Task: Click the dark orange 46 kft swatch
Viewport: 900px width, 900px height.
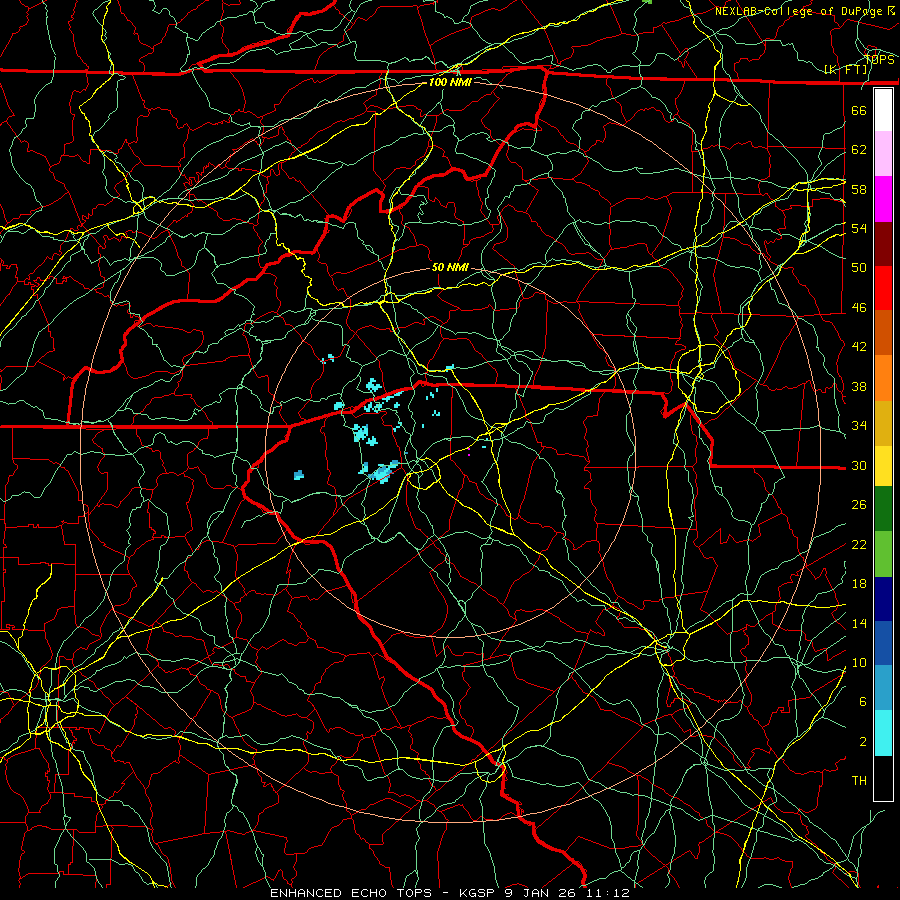Action: pos(883,332)
